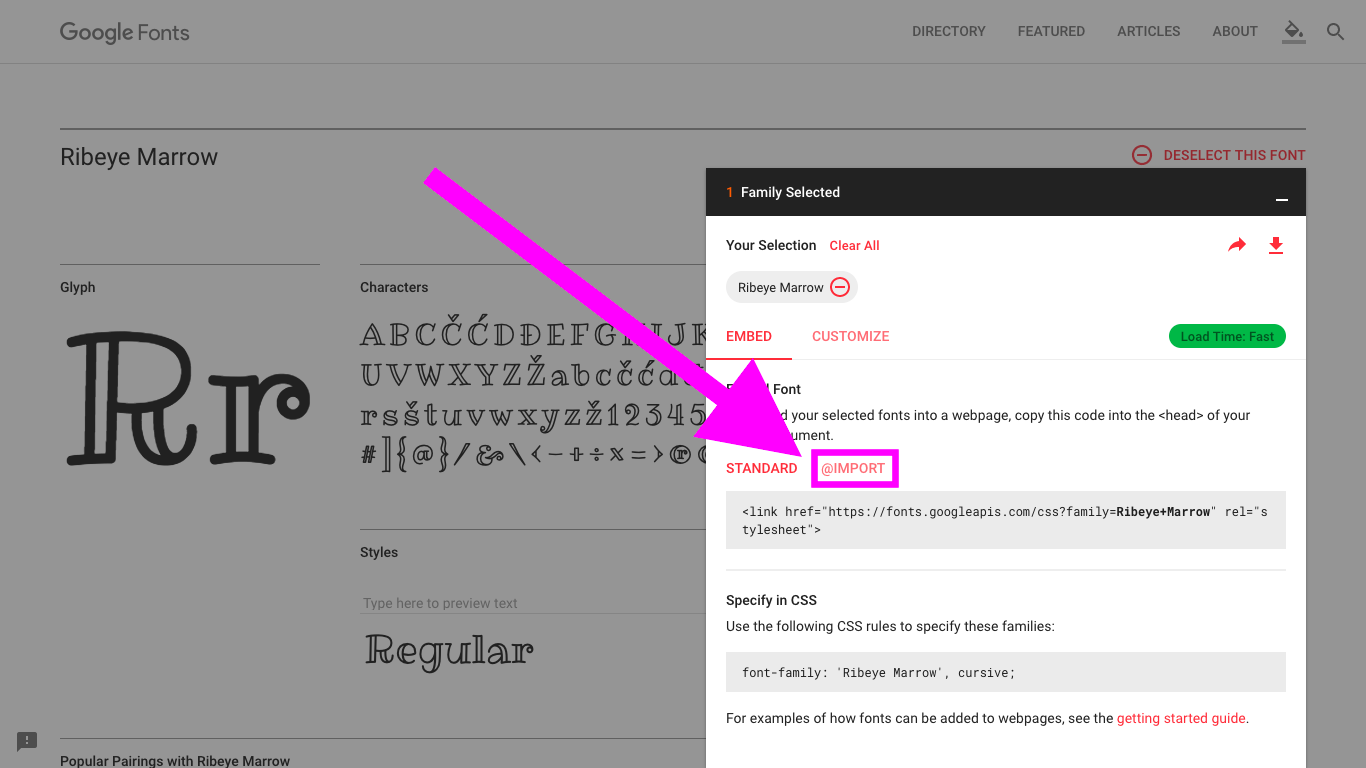
Task: Switch to the @IMPORT embed option
Action: point(853,468)
